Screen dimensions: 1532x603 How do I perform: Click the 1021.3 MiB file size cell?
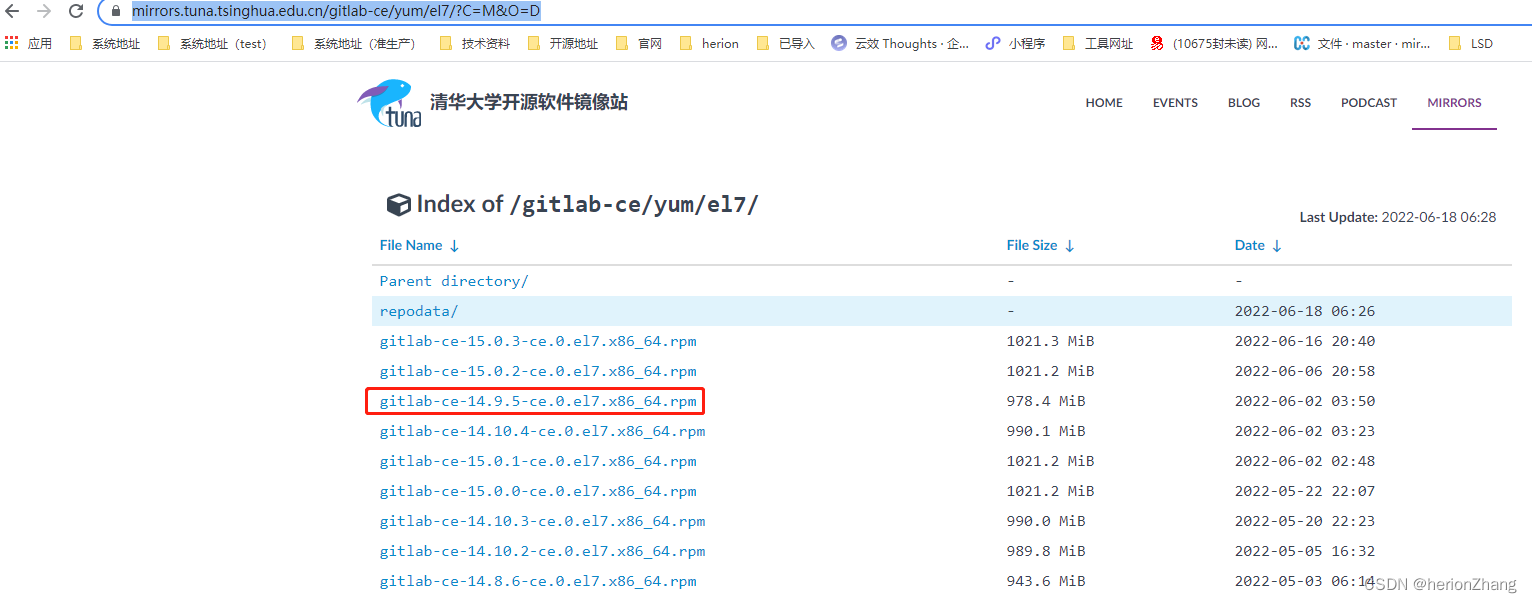pyautogui.click(x=1050, y=341)
